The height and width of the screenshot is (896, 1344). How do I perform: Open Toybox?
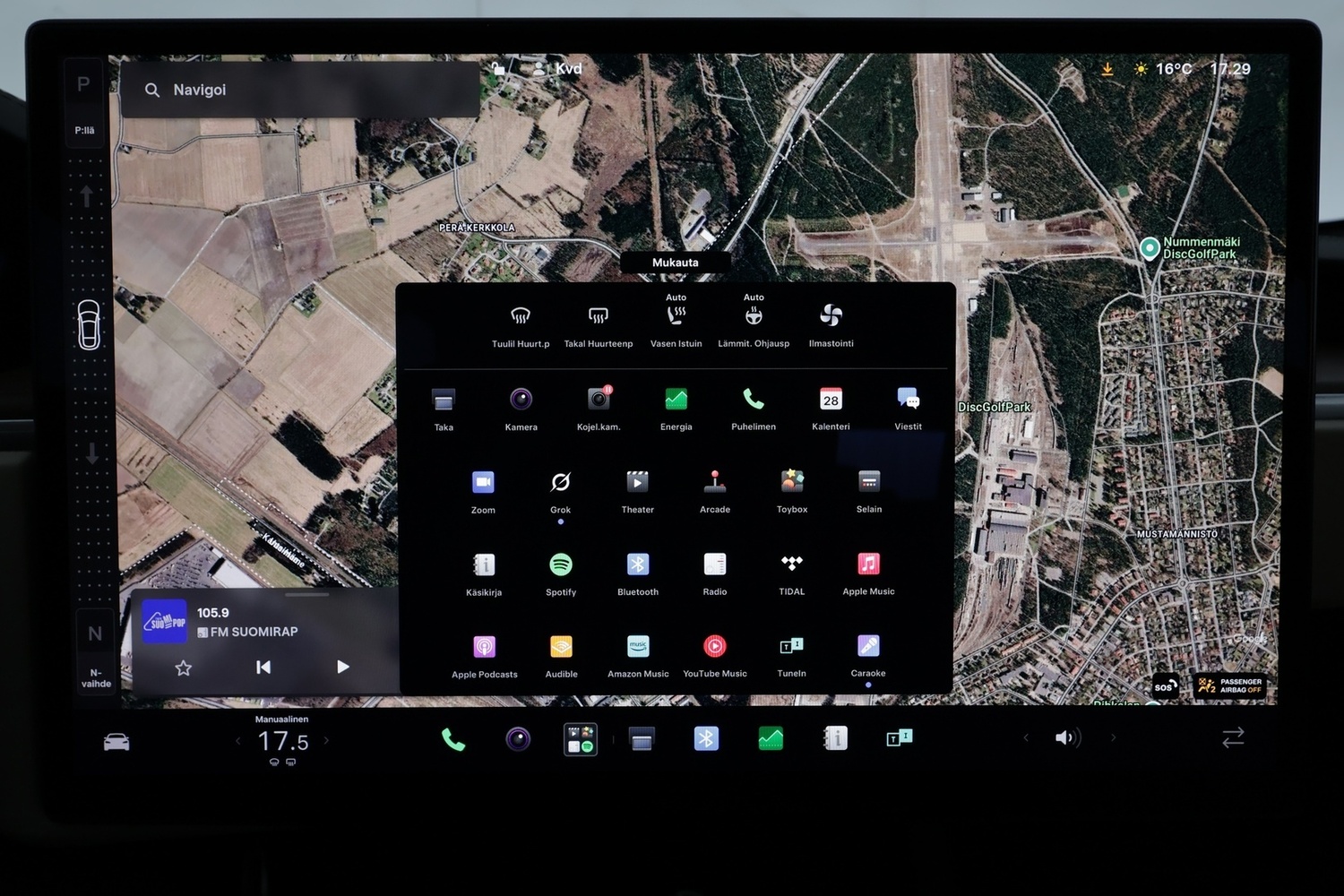click(792, 481)
